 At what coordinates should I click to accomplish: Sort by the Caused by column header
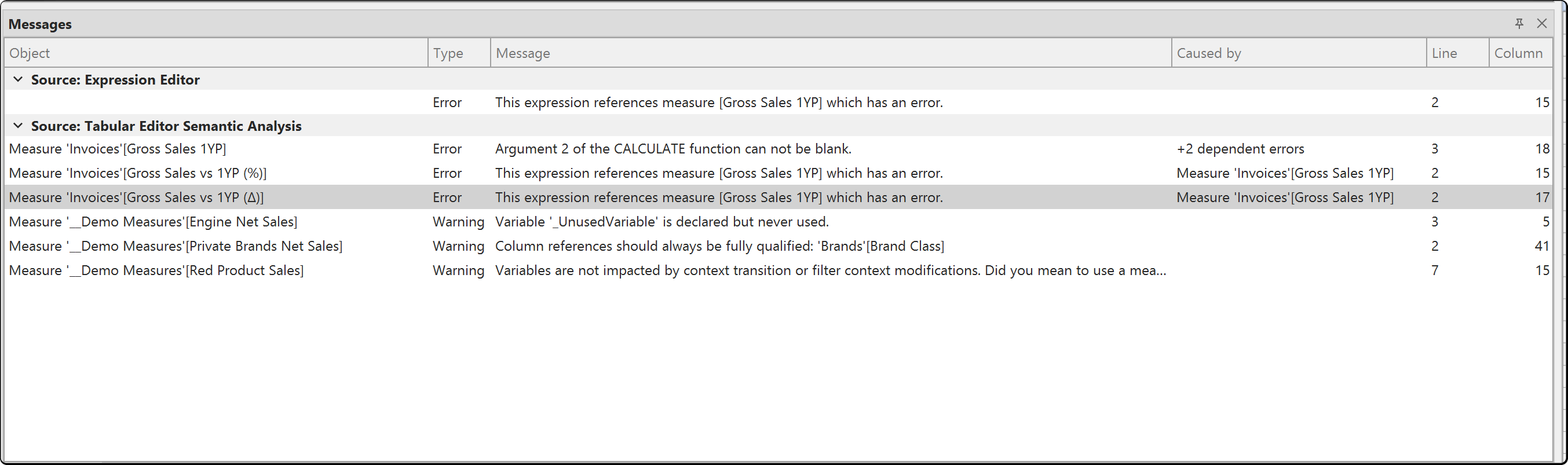(x=1299, y=53)
